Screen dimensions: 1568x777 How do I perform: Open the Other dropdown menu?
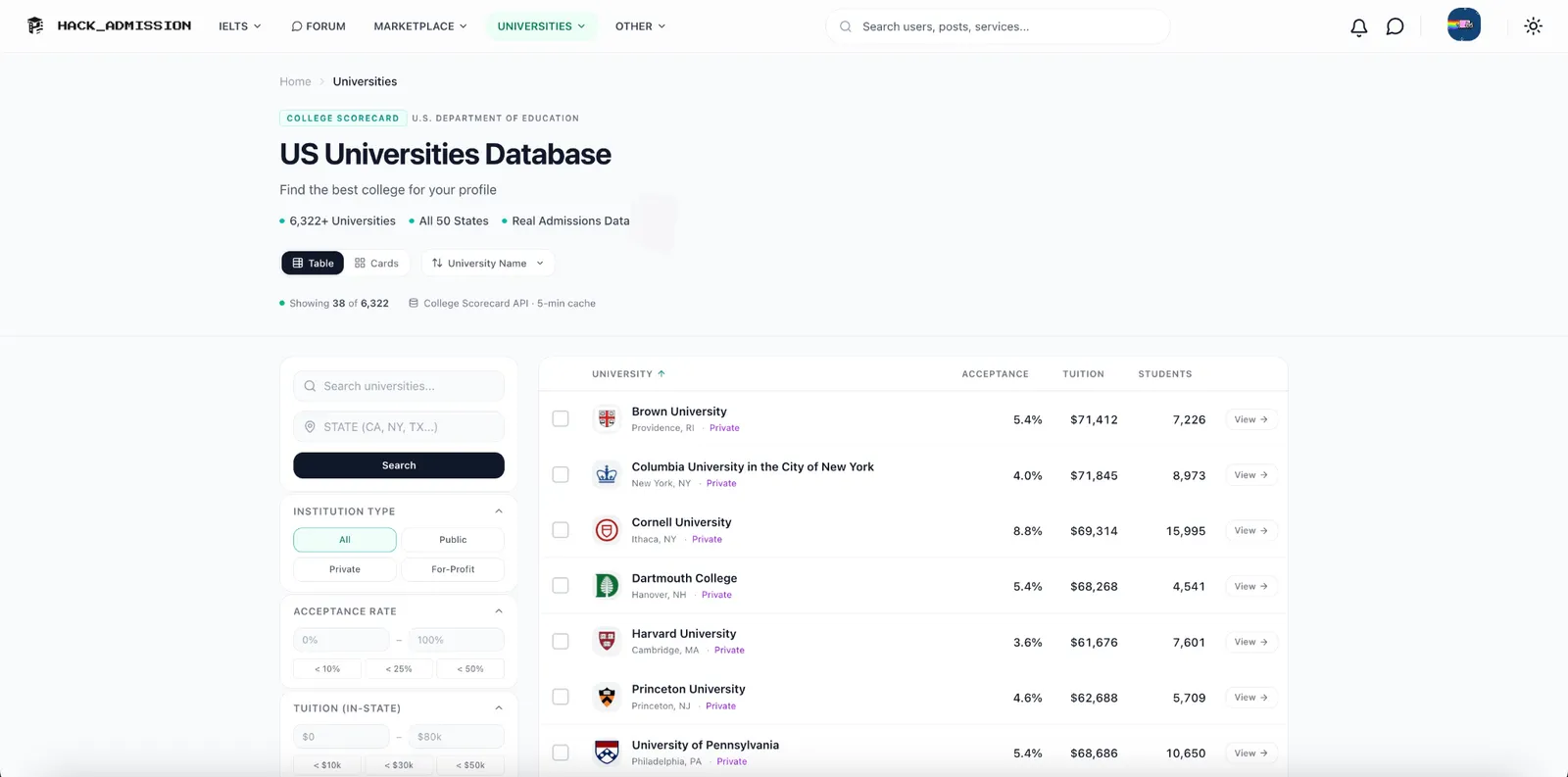[640, 26]
